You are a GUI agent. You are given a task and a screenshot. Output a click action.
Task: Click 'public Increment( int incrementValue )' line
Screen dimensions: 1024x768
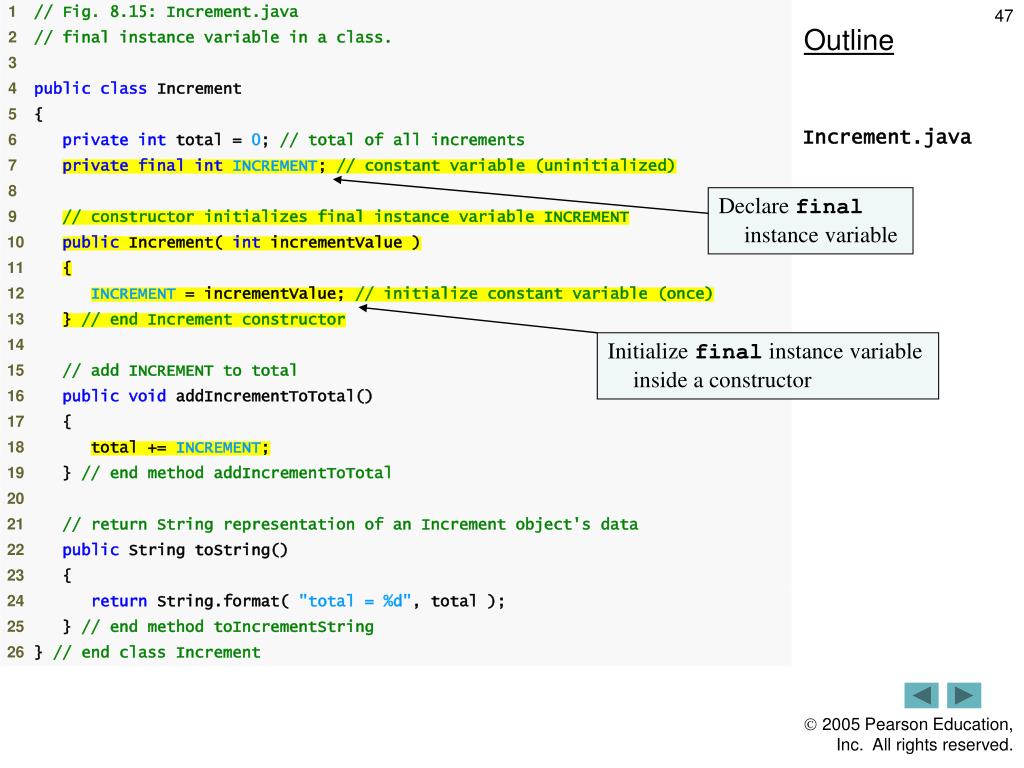coord(241,242)
